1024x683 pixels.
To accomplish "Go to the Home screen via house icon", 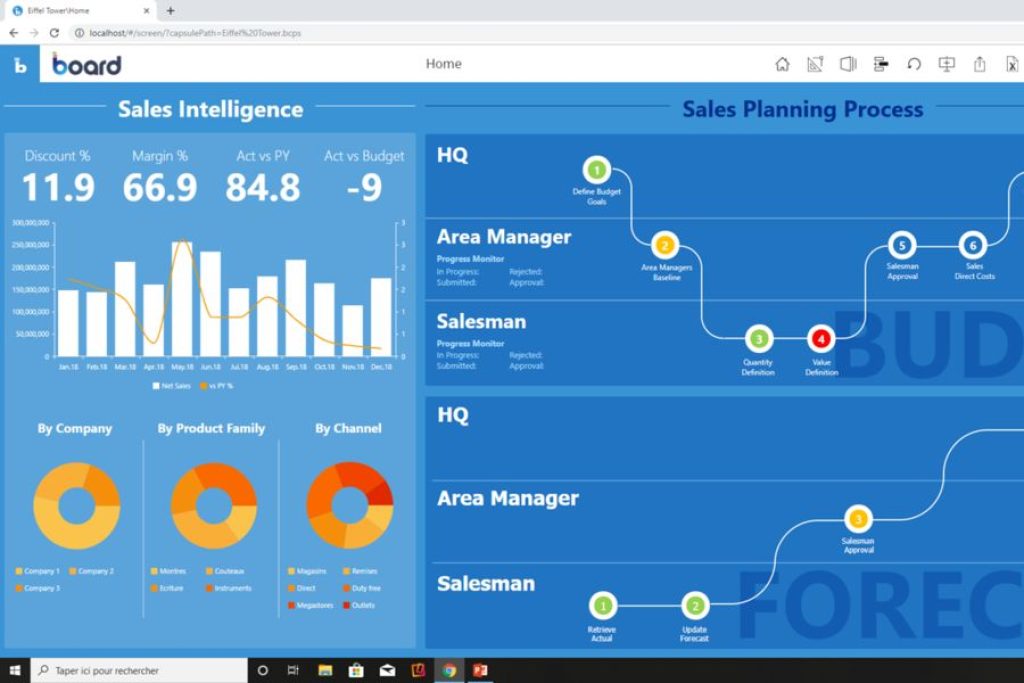I will tap(782, 64).
